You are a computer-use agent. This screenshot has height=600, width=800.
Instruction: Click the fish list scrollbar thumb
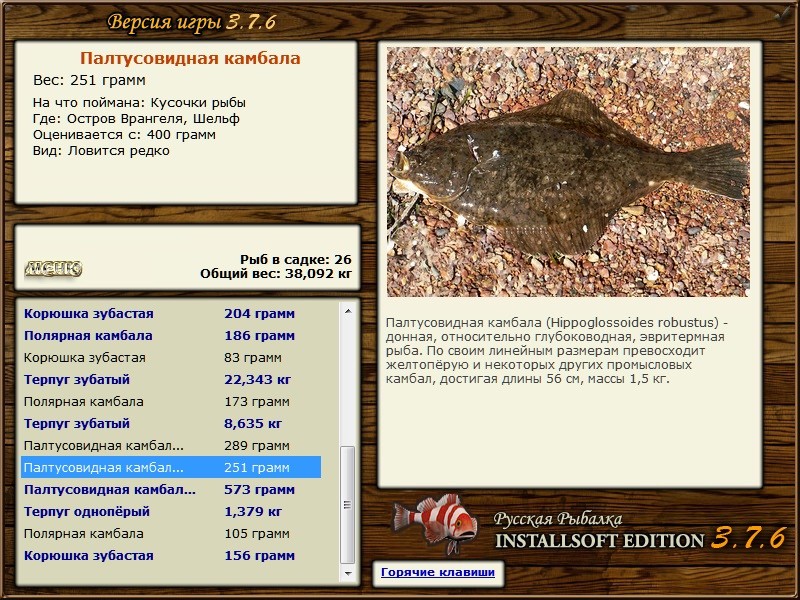click(x=347, y=505)
